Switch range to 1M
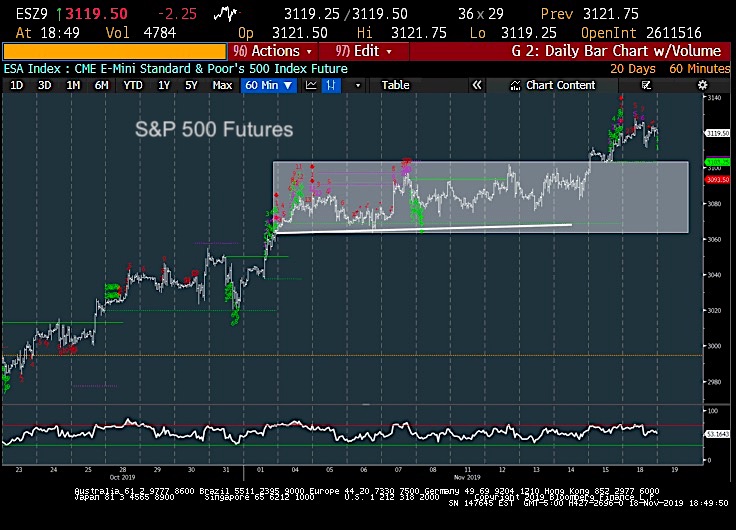The height and width of the screenshot is (530, 736). point(73,85)
